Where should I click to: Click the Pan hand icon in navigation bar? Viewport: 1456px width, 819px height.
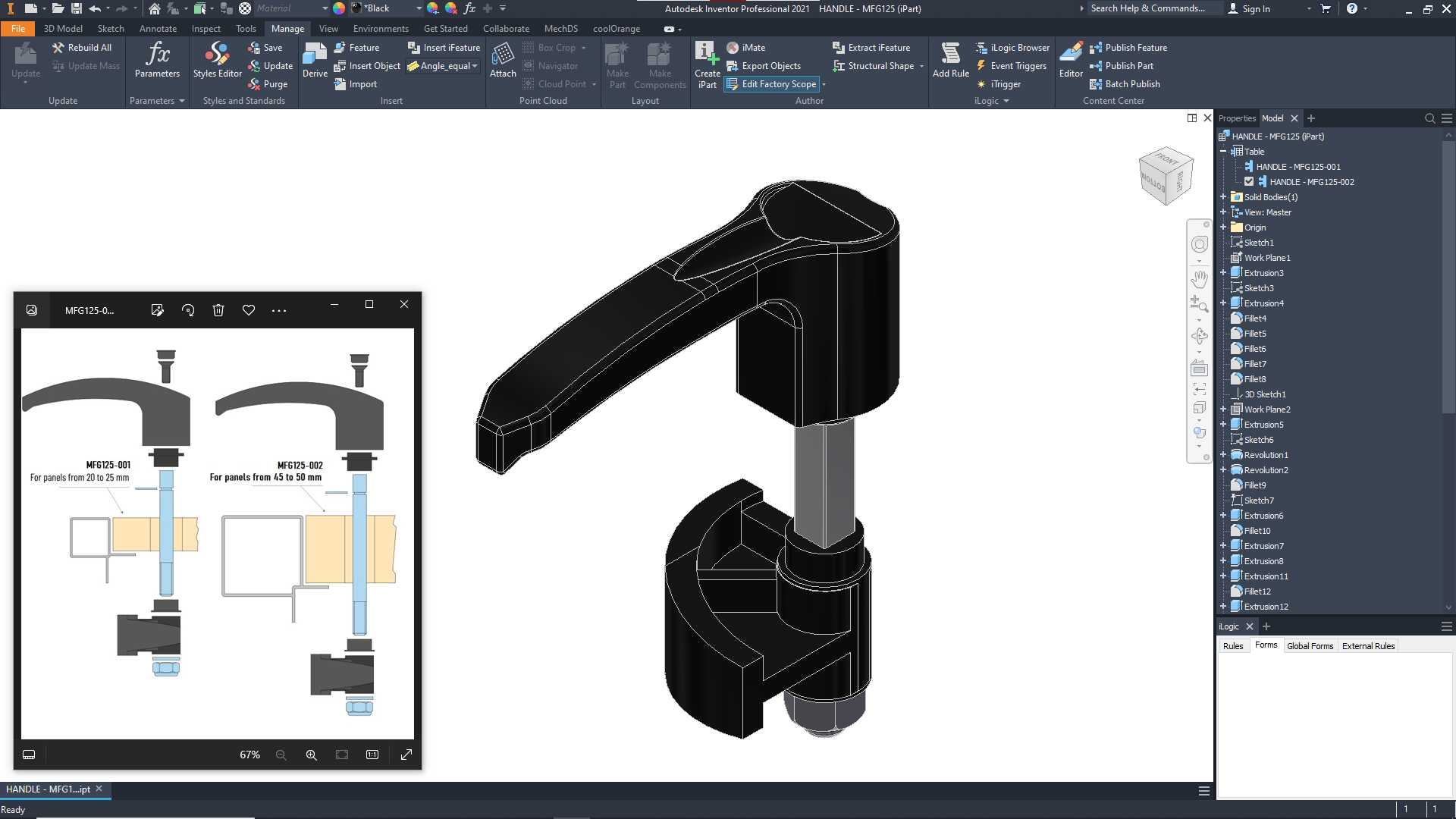[1199, 278]
